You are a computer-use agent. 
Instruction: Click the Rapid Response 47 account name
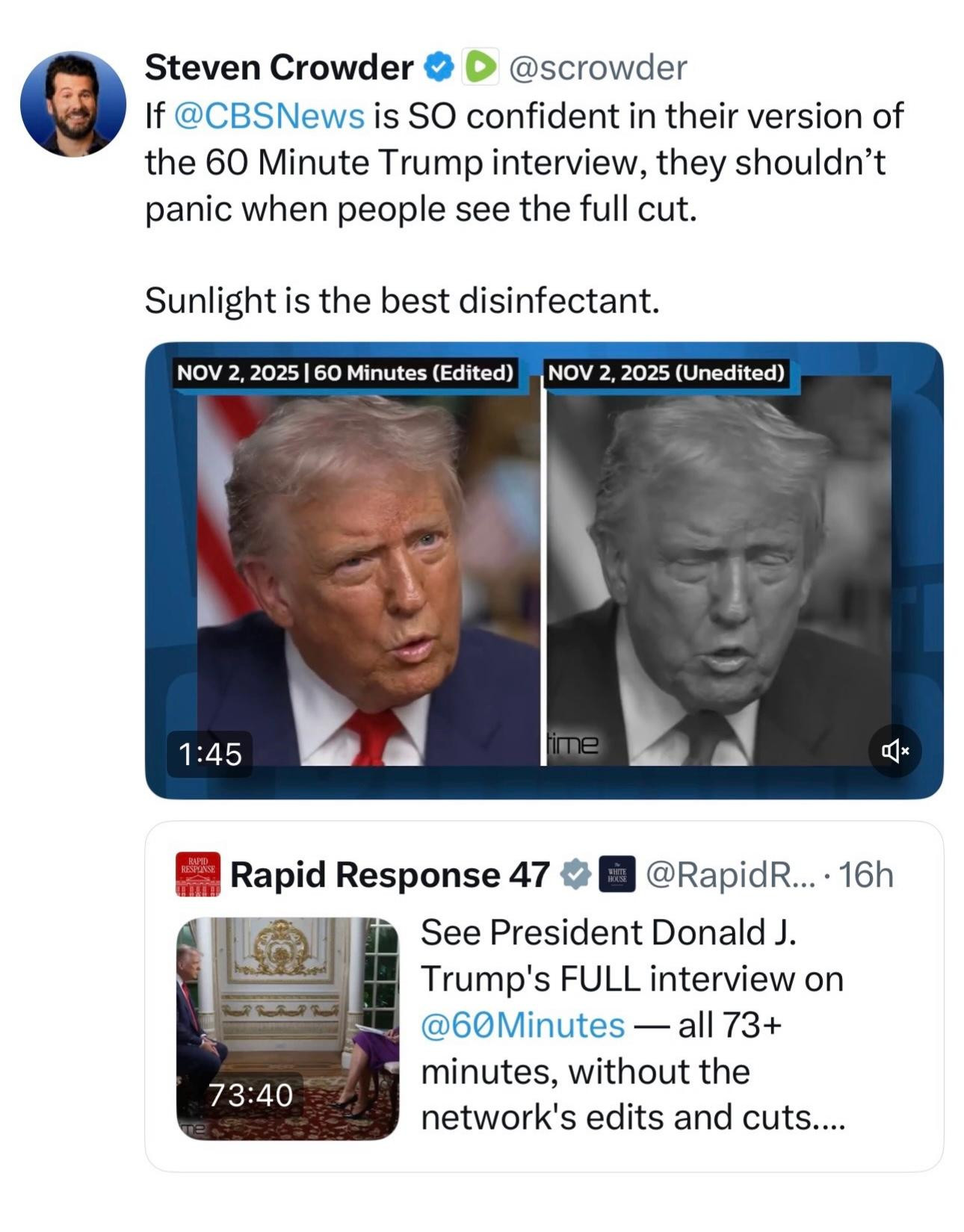[x=389, y=874]
